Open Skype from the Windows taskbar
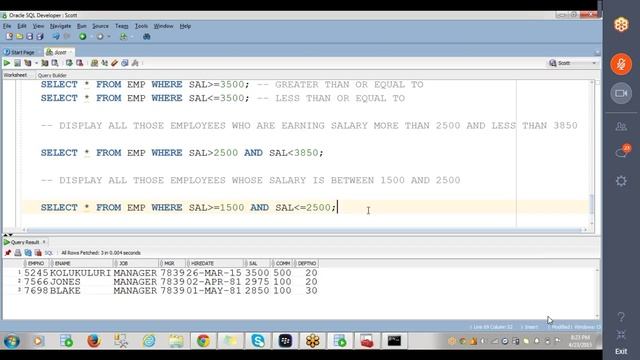This screenshot has height=360, width=640. pyautogui.click(x=258, y=340)
